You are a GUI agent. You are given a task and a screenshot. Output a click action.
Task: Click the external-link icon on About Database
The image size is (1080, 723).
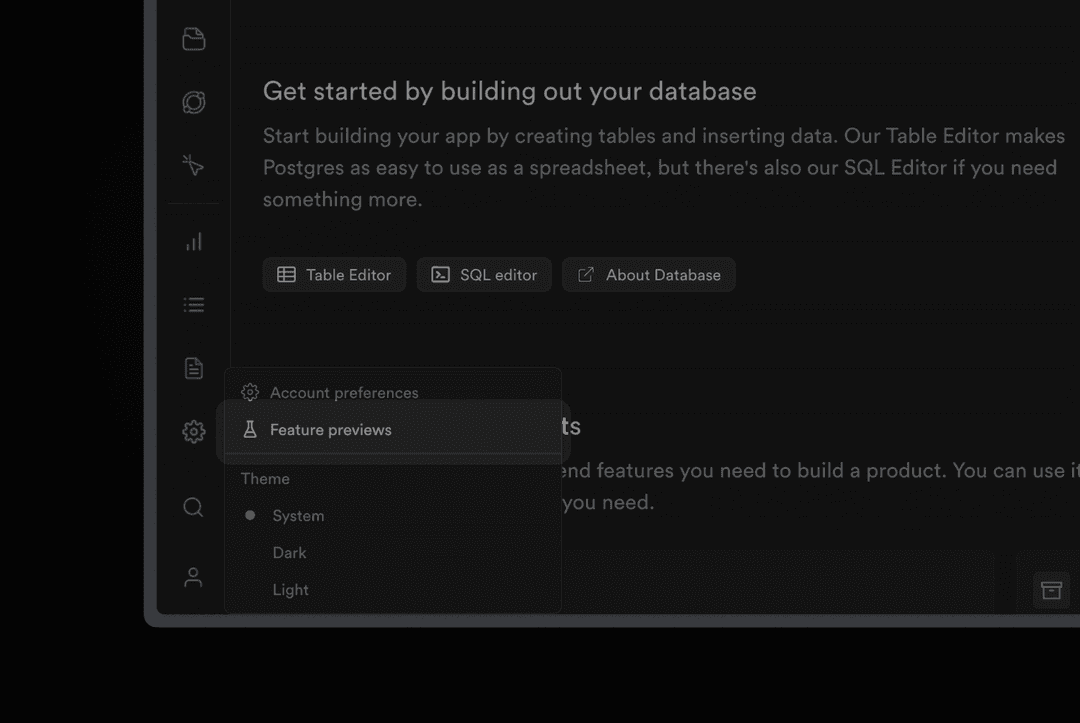pos(586,274)
